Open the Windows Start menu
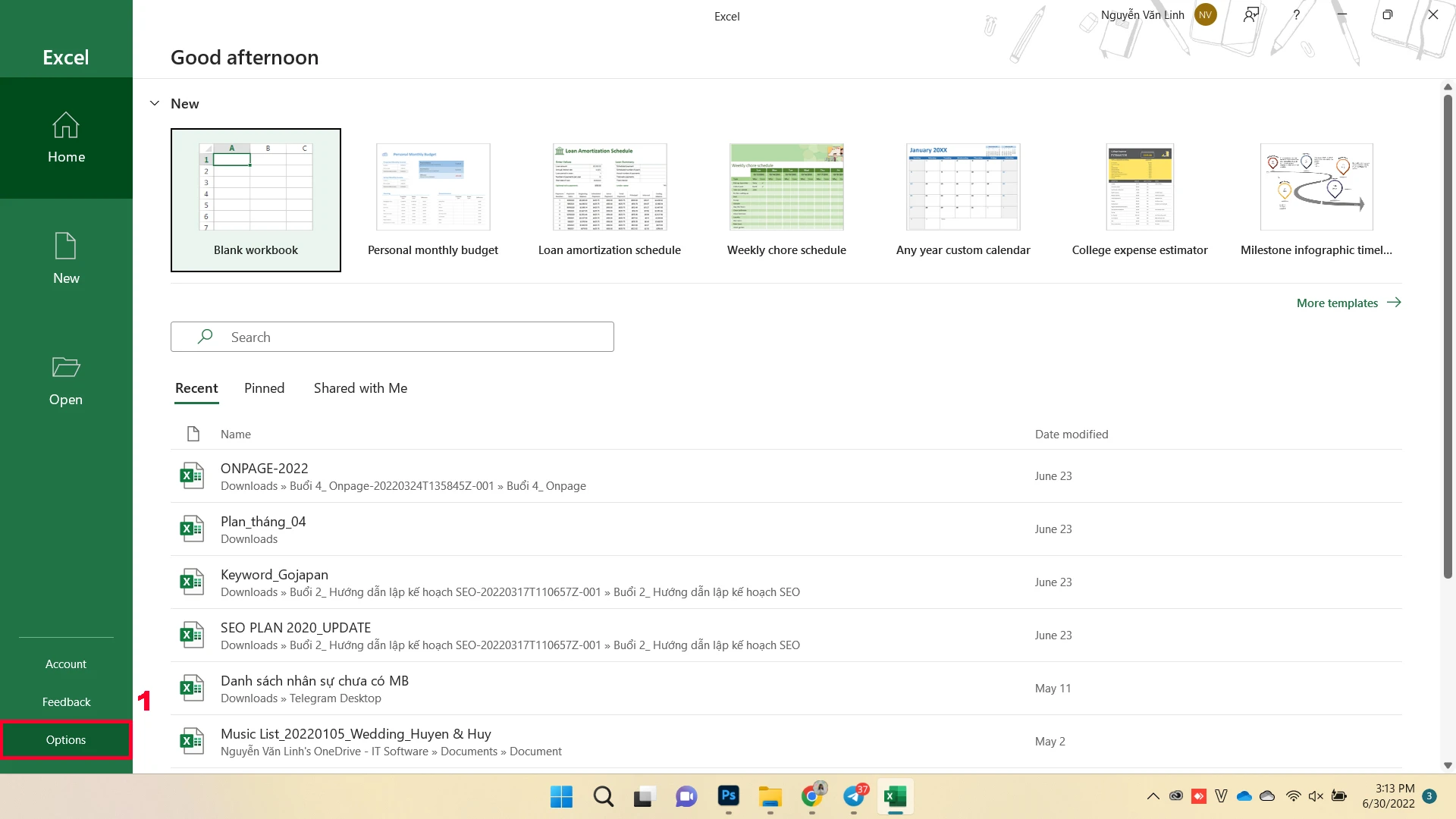Screen dimensions: 1456x819 click(561, 796)
